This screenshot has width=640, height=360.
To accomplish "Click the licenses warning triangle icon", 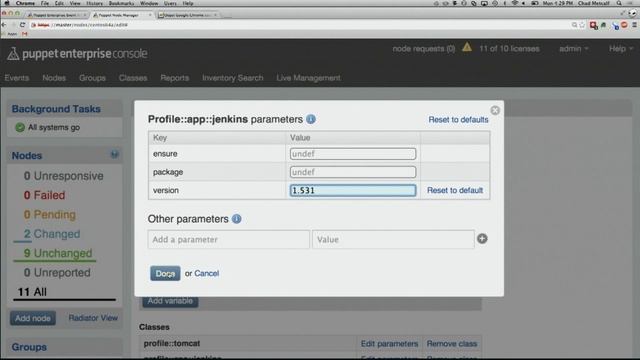I will tap(467, 47).
